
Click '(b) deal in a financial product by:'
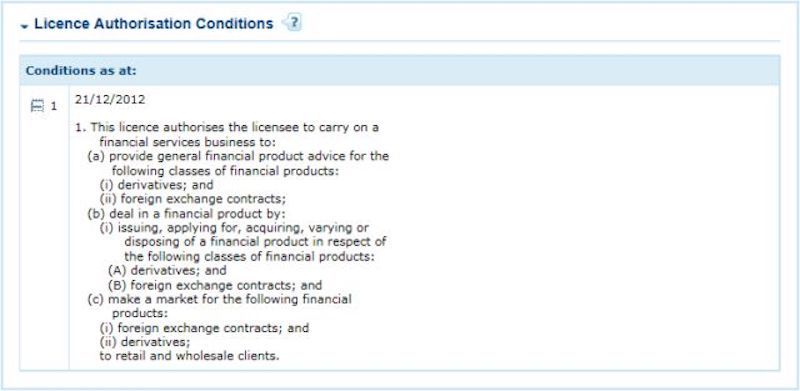(186, 213)
